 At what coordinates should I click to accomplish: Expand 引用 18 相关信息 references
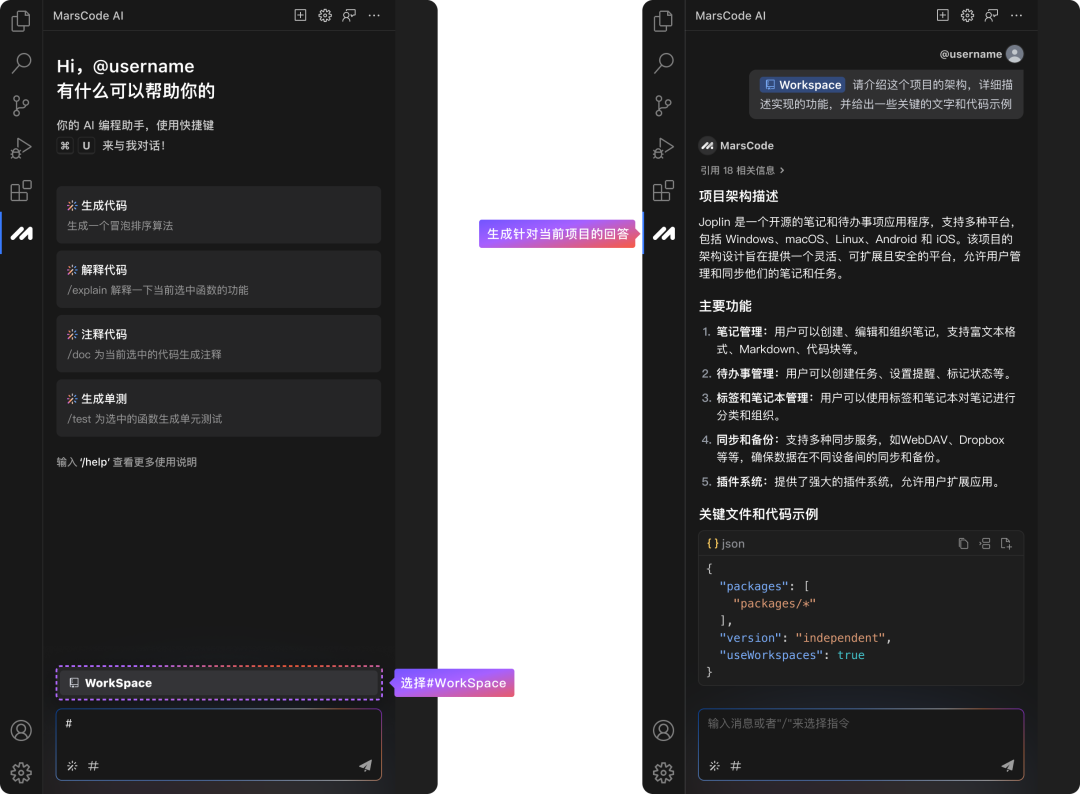742,170
